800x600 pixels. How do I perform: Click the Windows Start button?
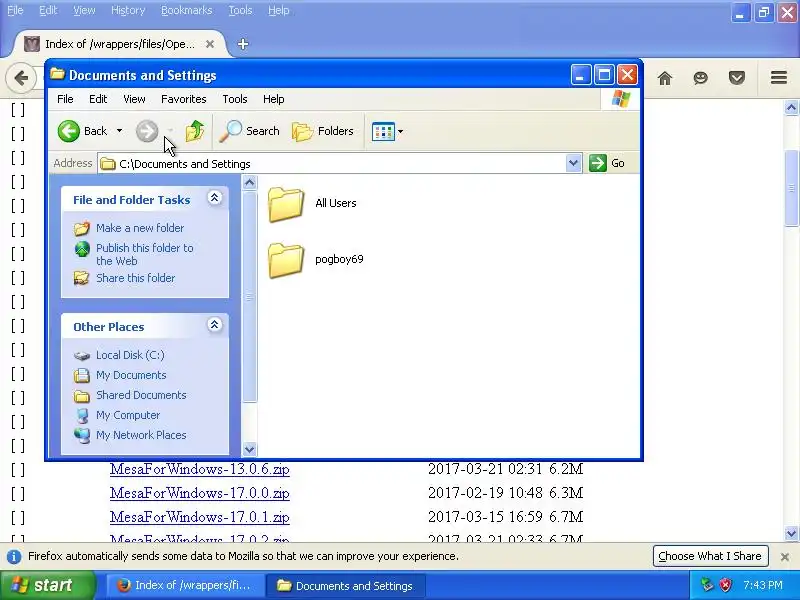(47, 585)
